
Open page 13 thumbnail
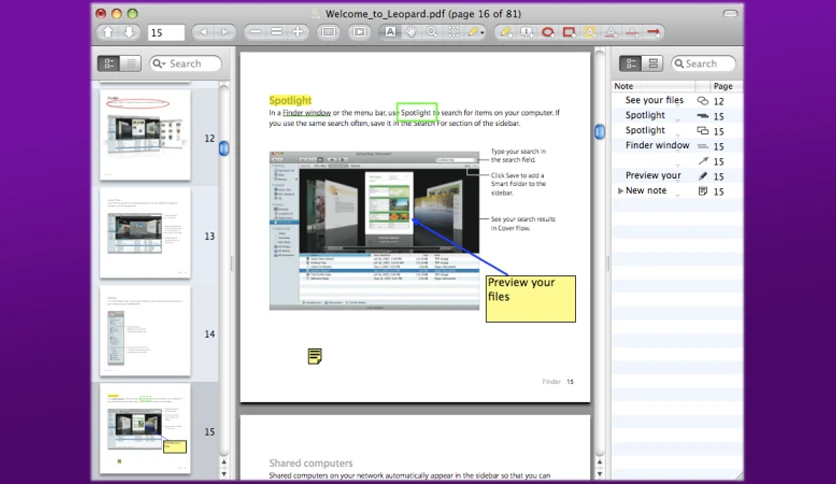pyautogui.click(x=145, y=232)
